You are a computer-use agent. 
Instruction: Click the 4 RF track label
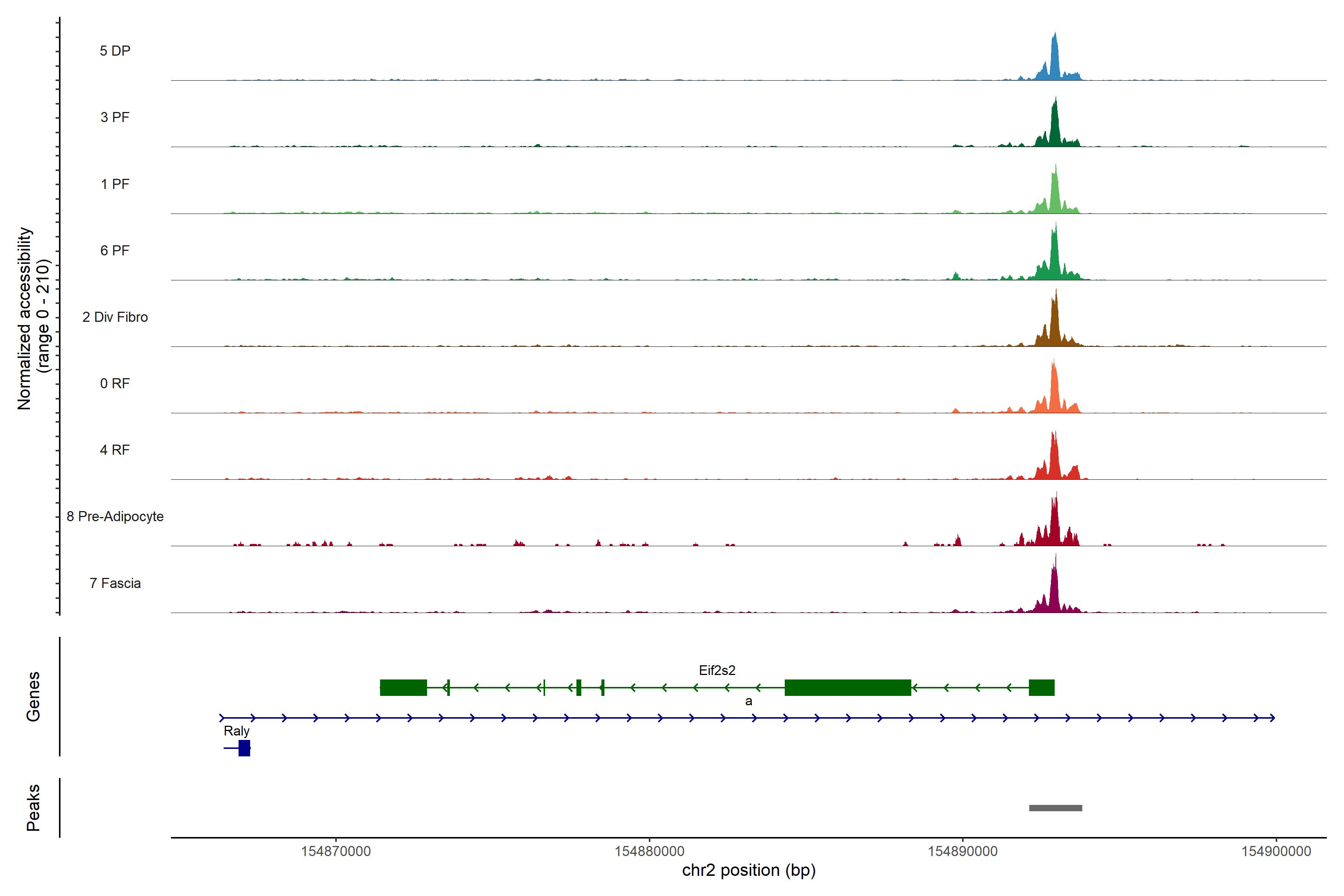(115, 450)
